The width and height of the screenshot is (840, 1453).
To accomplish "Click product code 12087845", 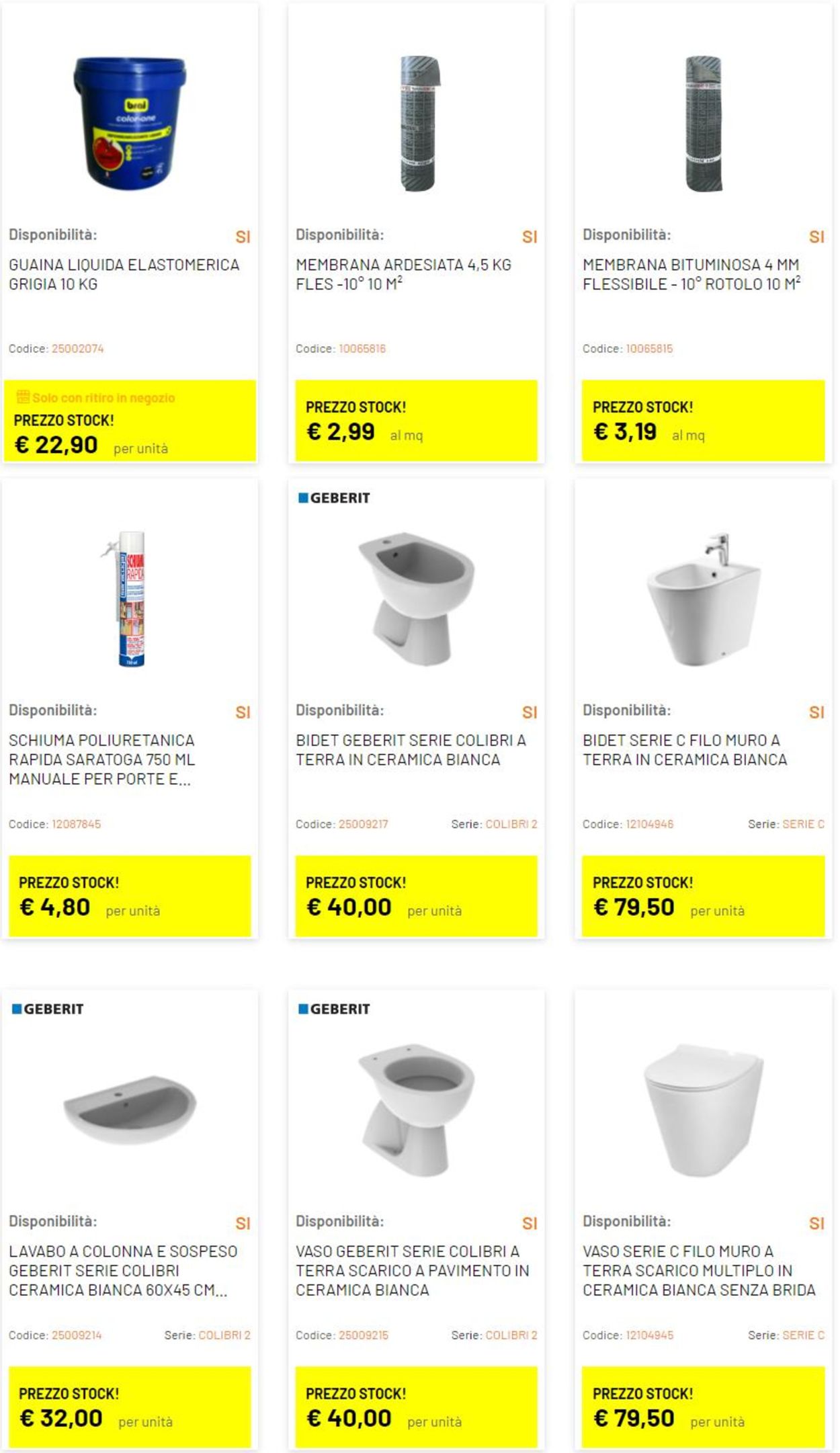I will [x=76, y=824].
